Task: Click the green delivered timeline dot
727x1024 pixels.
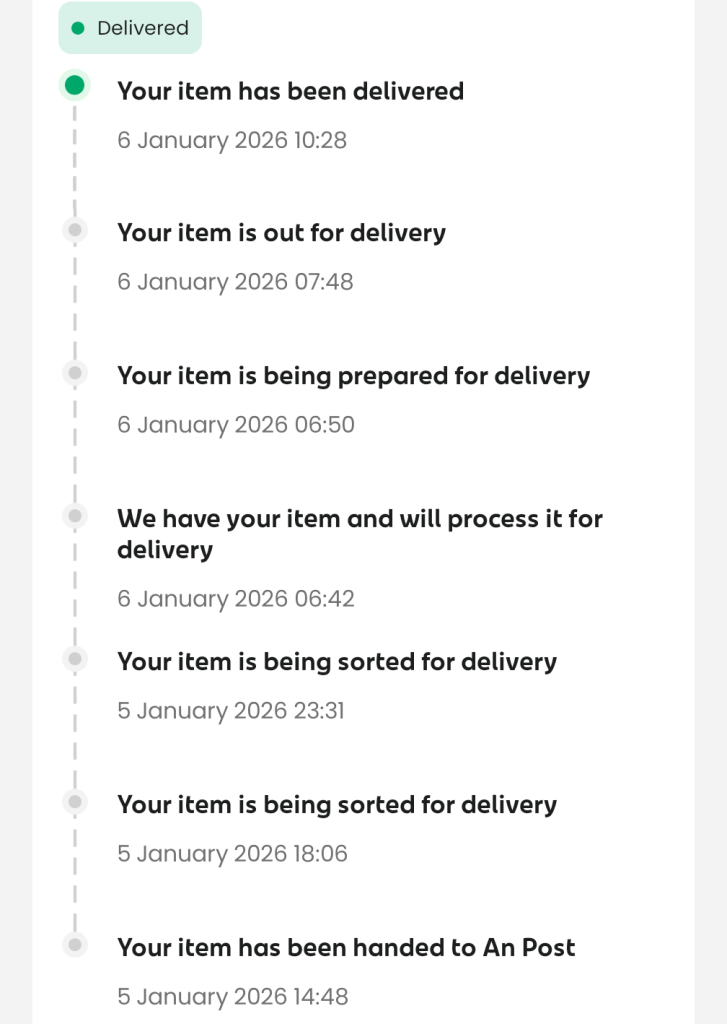Action: (x=74, y=86)
